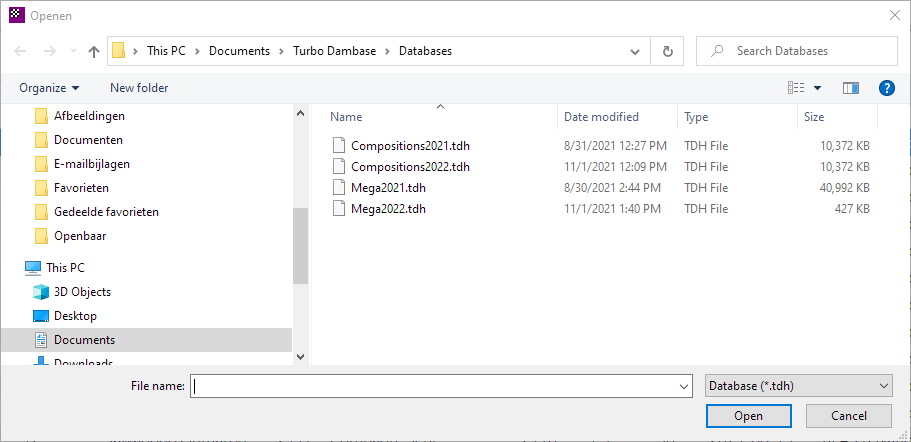This screenshot has width=911, height=442.
Task: Refresh the Databases folder view
Action: (668, 51)
